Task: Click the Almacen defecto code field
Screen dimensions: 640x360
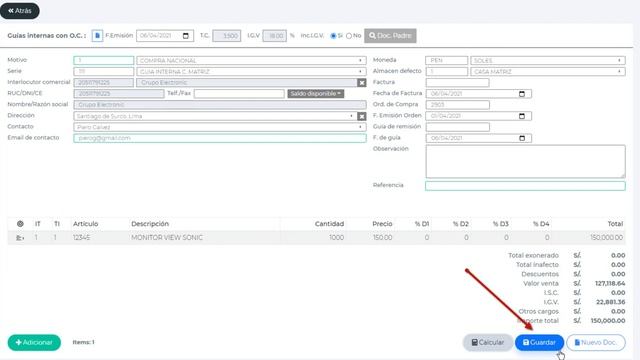Action: coord(447,71)
